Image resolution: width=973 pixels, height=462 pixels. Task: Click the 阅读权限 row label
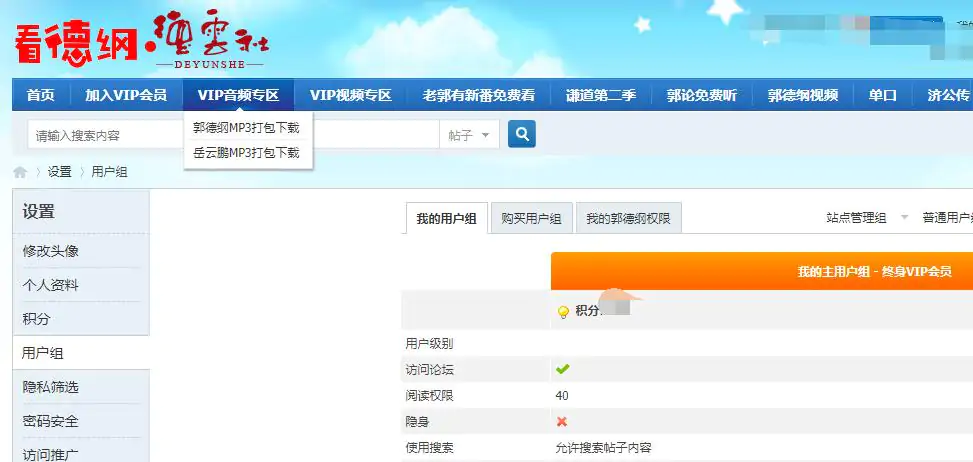coord(429,396)
